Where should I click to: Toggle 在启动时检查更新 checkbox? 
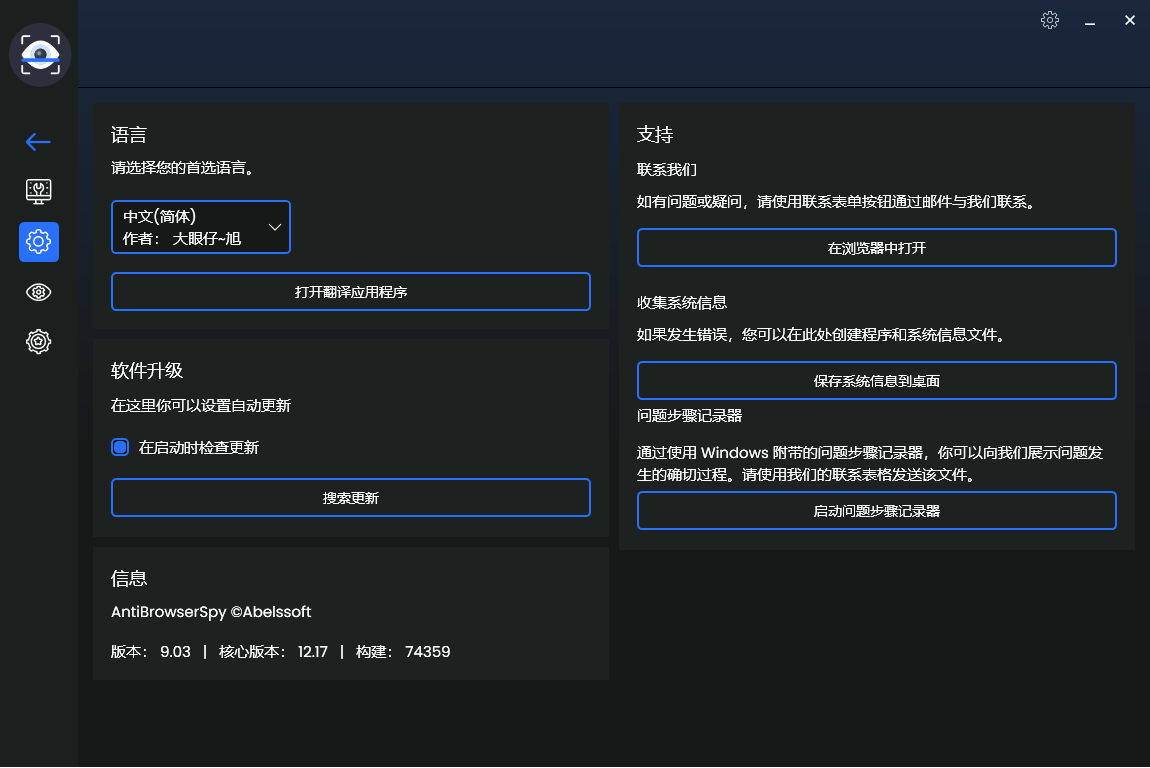[x=120, y=447]
